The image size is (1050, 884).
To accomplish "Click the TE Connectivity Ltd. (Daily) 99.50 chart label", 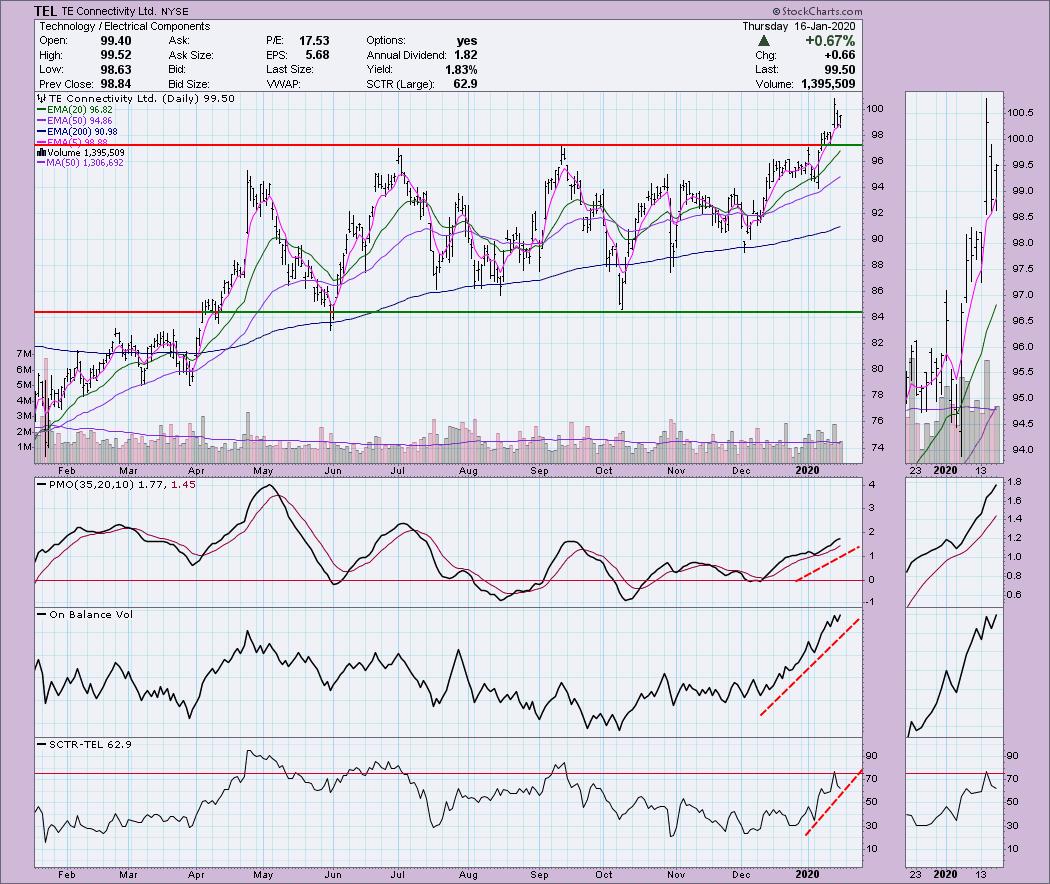I will [141, 98].
